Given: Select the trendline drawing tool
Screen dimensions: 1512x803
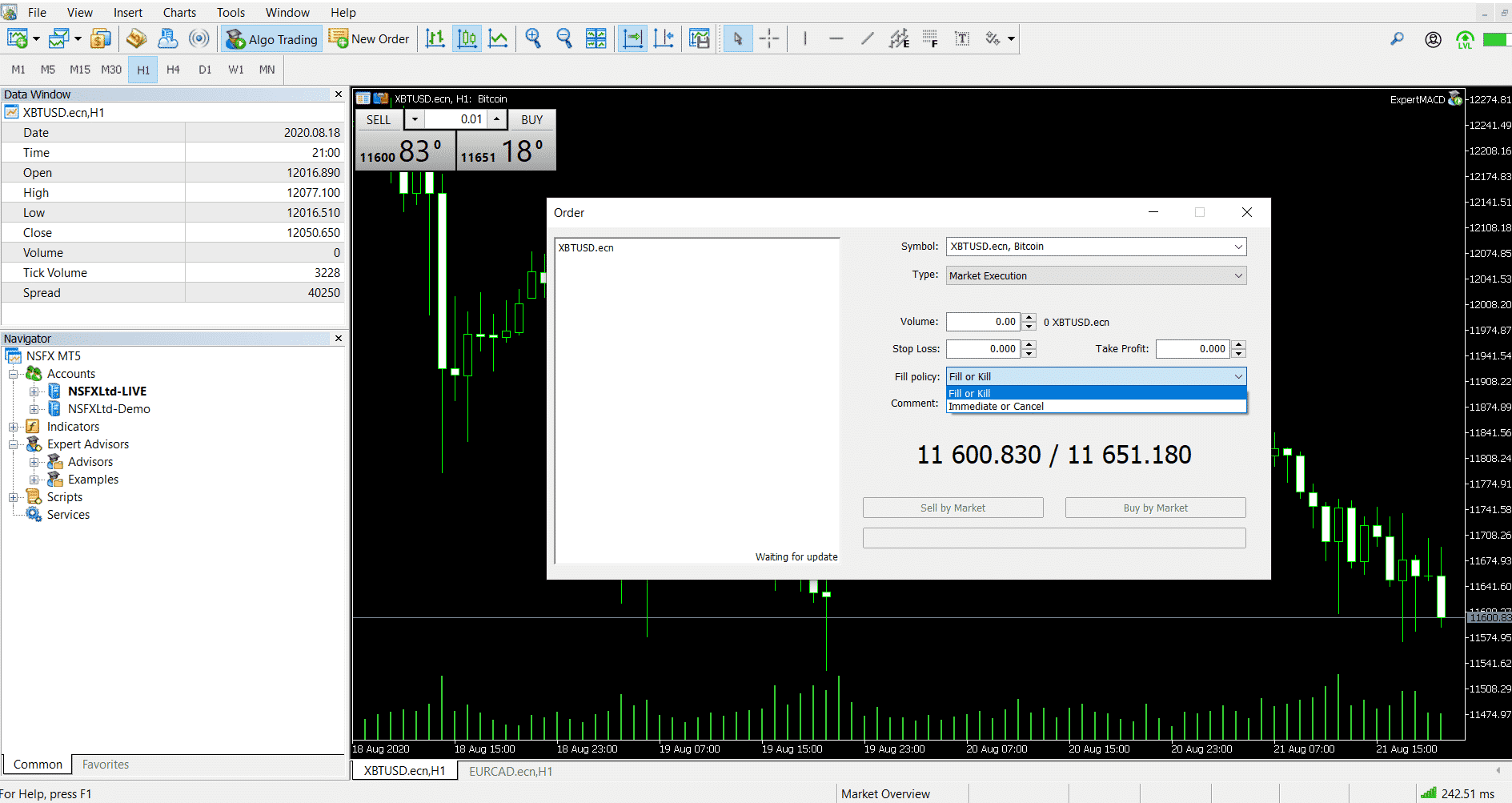Looking at the screenshot, I should tap(868, 38).
